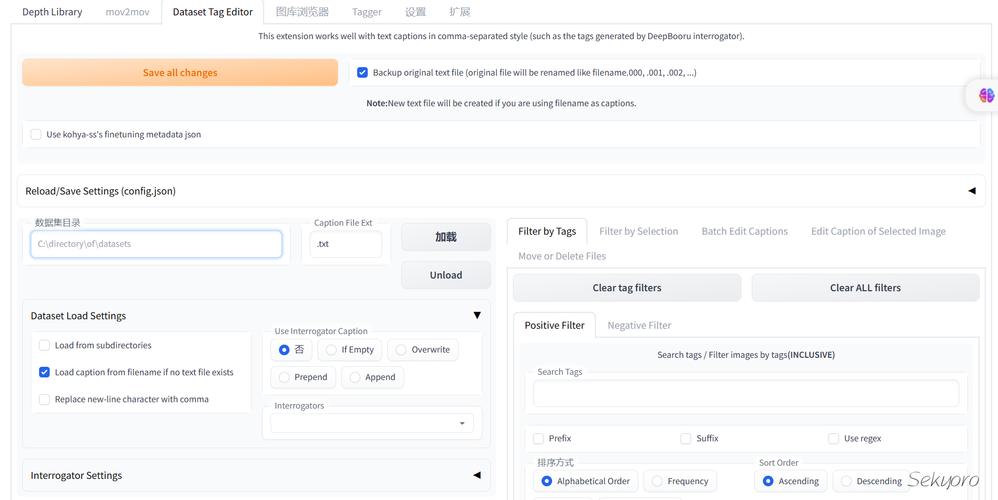Click Clear ALL filters button
Image resolution: width=998 pixels, height=500 pixels.
866,288
